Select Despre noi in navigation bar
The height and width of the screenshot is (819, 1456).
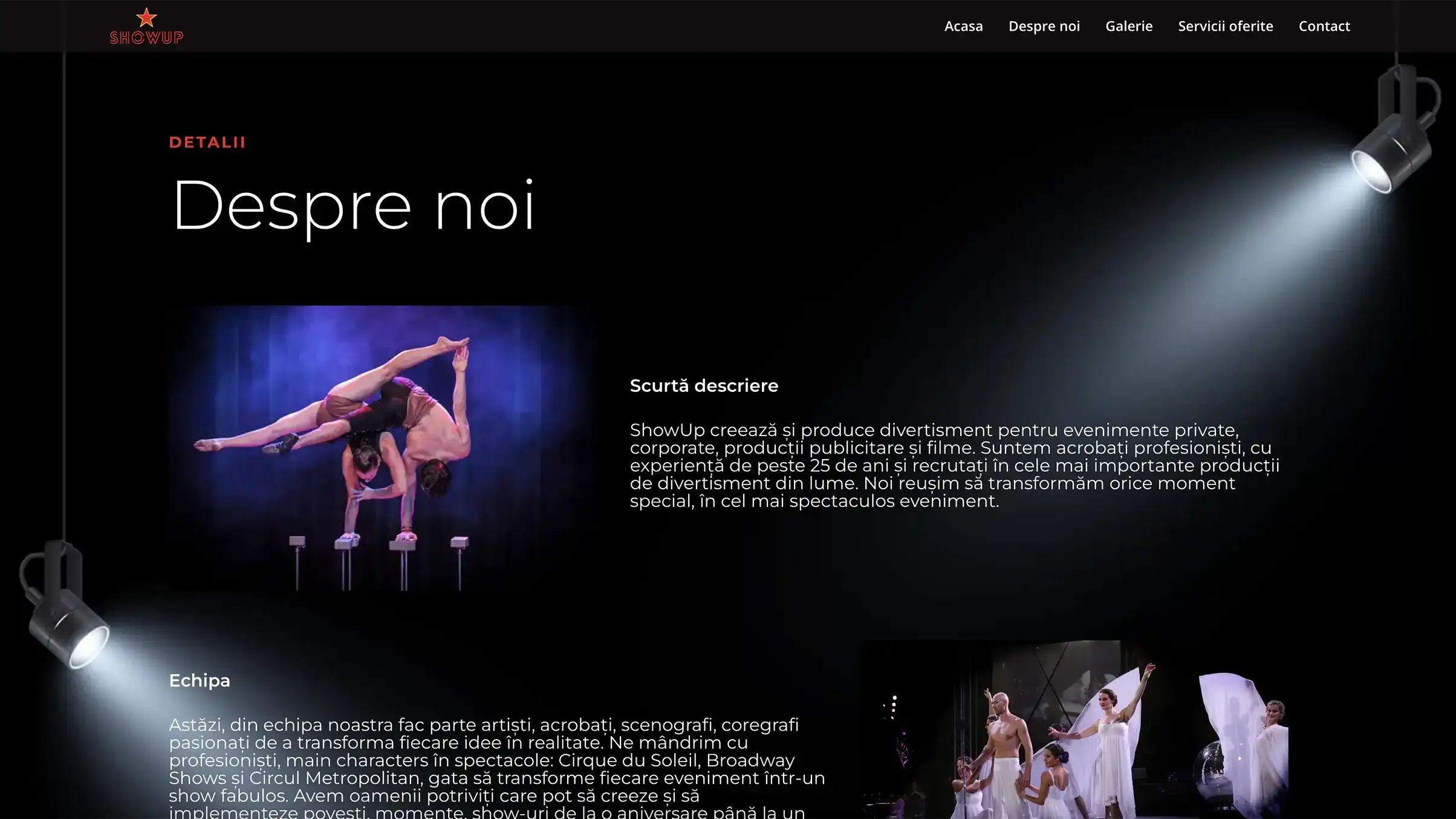pyautogui.click(x=1044, y=26)
